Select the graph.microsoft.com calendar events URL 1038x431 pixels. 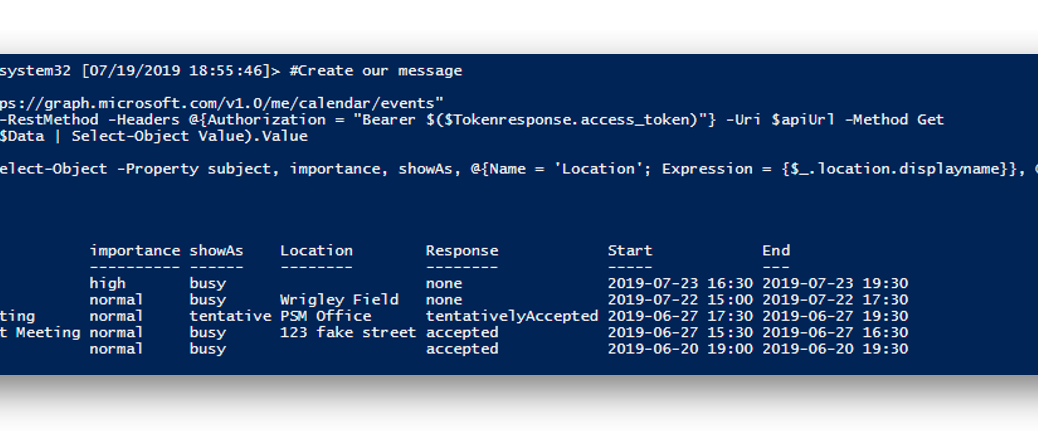point(218,104)
